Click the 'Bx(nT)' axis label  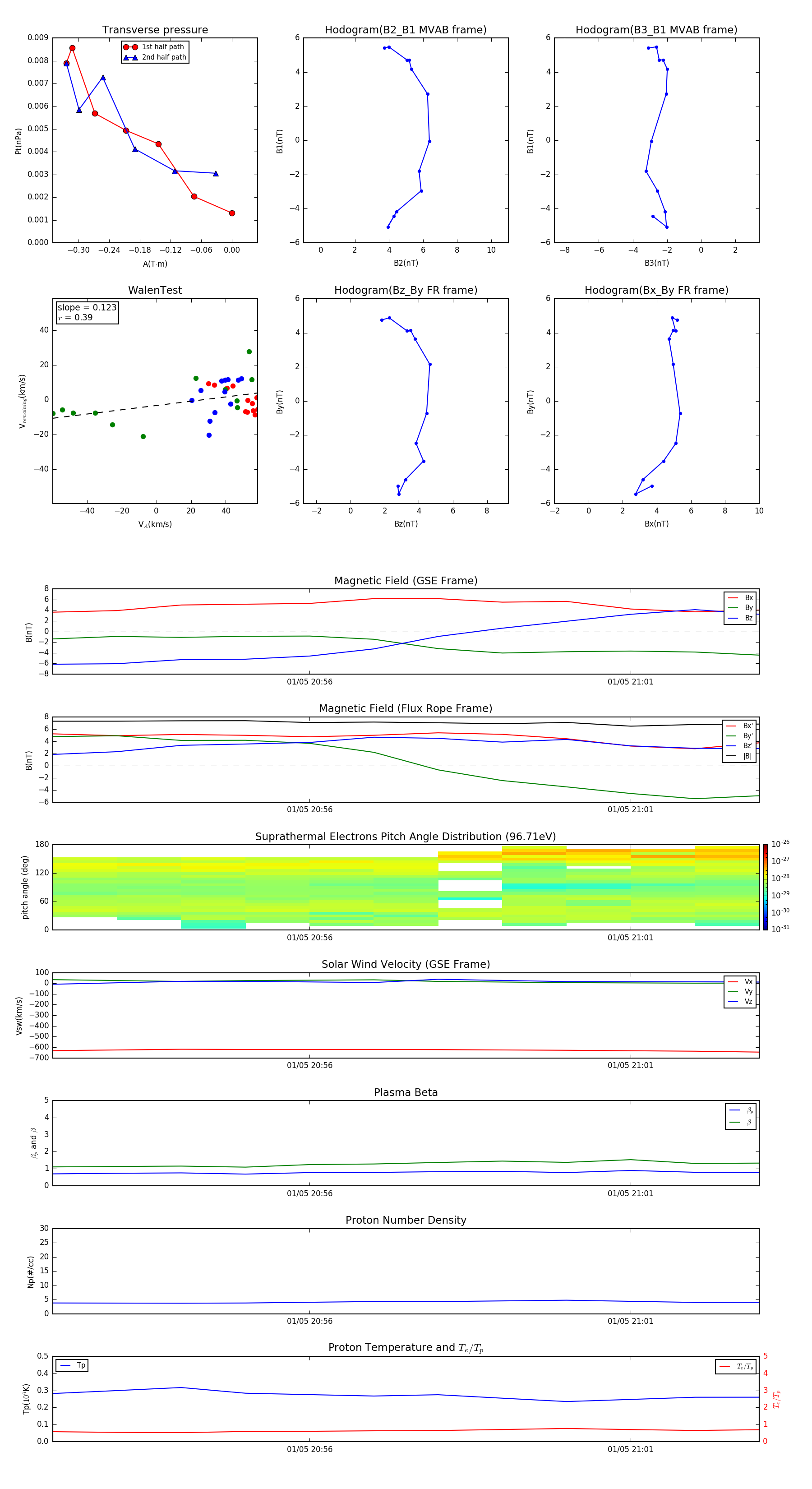pos(656,524)
